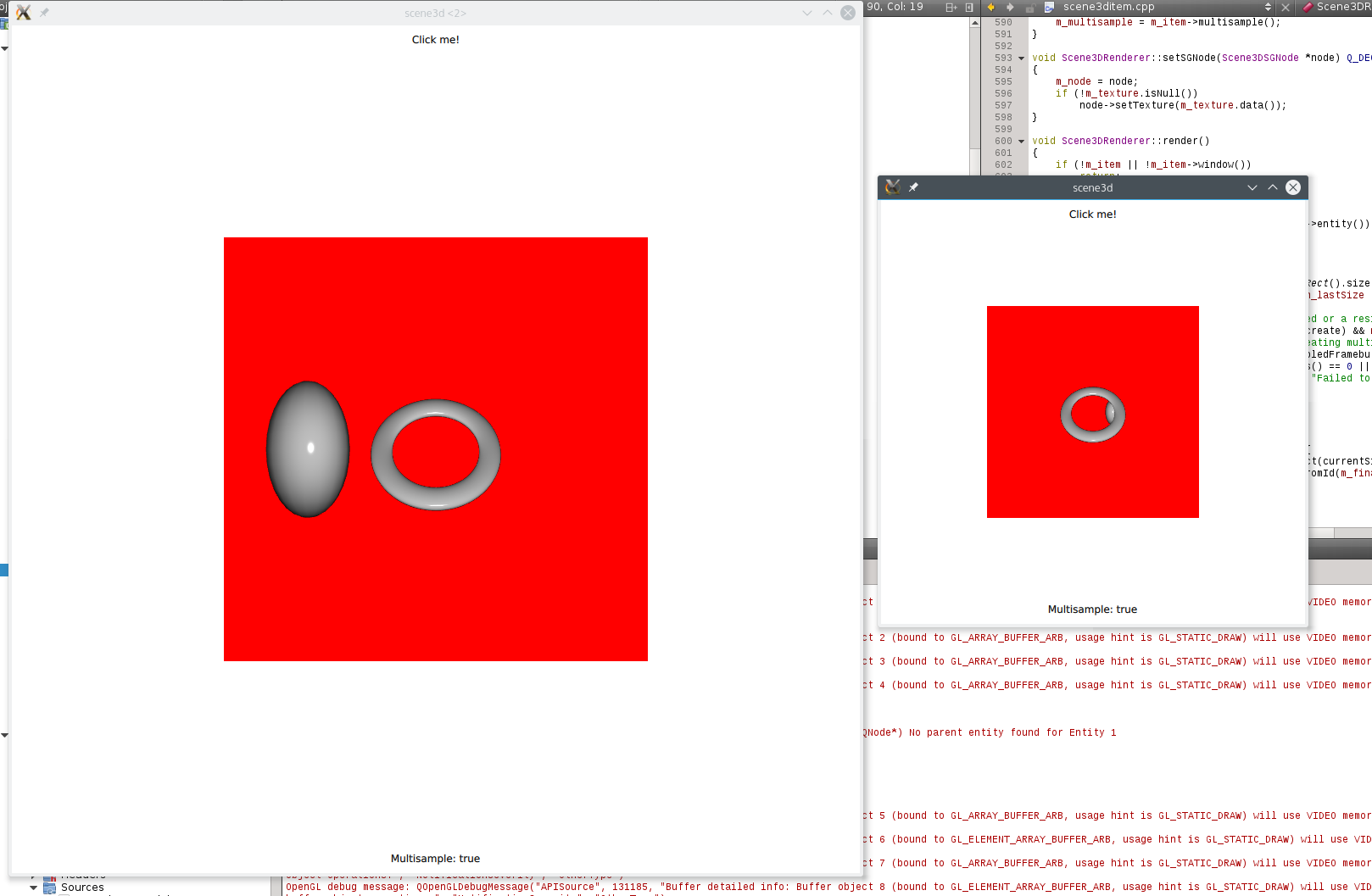Go back with the yellow left arrow in the editor
The width and height of the screenshot is (1372, 896).
coord(990,7)
